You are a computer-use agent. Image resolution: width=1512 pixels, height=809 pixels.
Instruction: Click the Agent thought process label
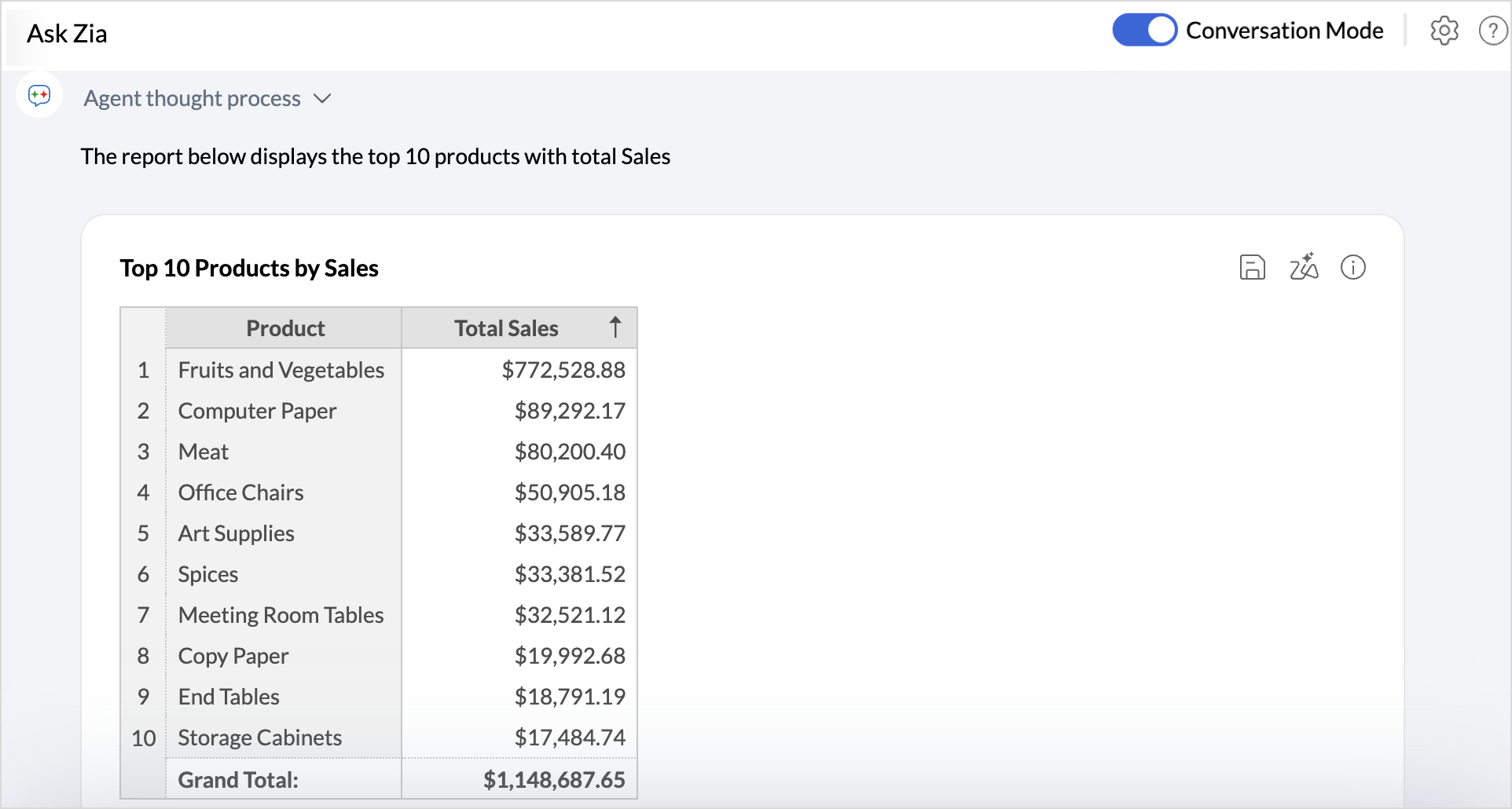click(x=192, y=99)
